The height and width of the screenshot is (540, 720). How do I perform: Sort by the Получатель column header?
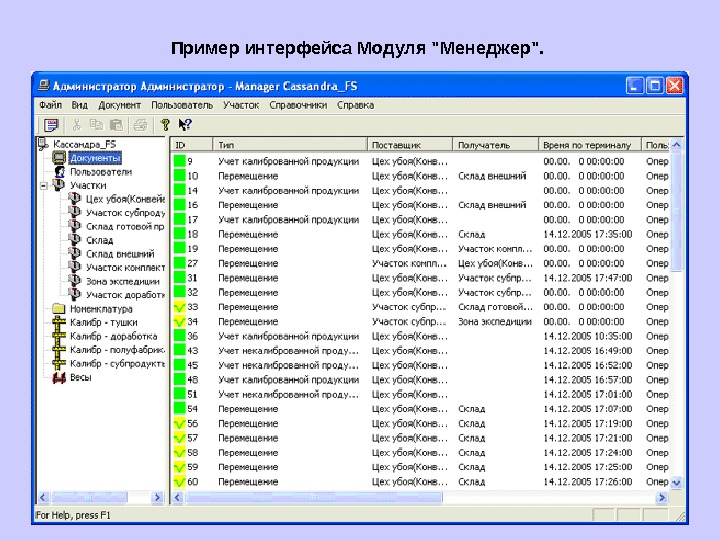[495, 145]
